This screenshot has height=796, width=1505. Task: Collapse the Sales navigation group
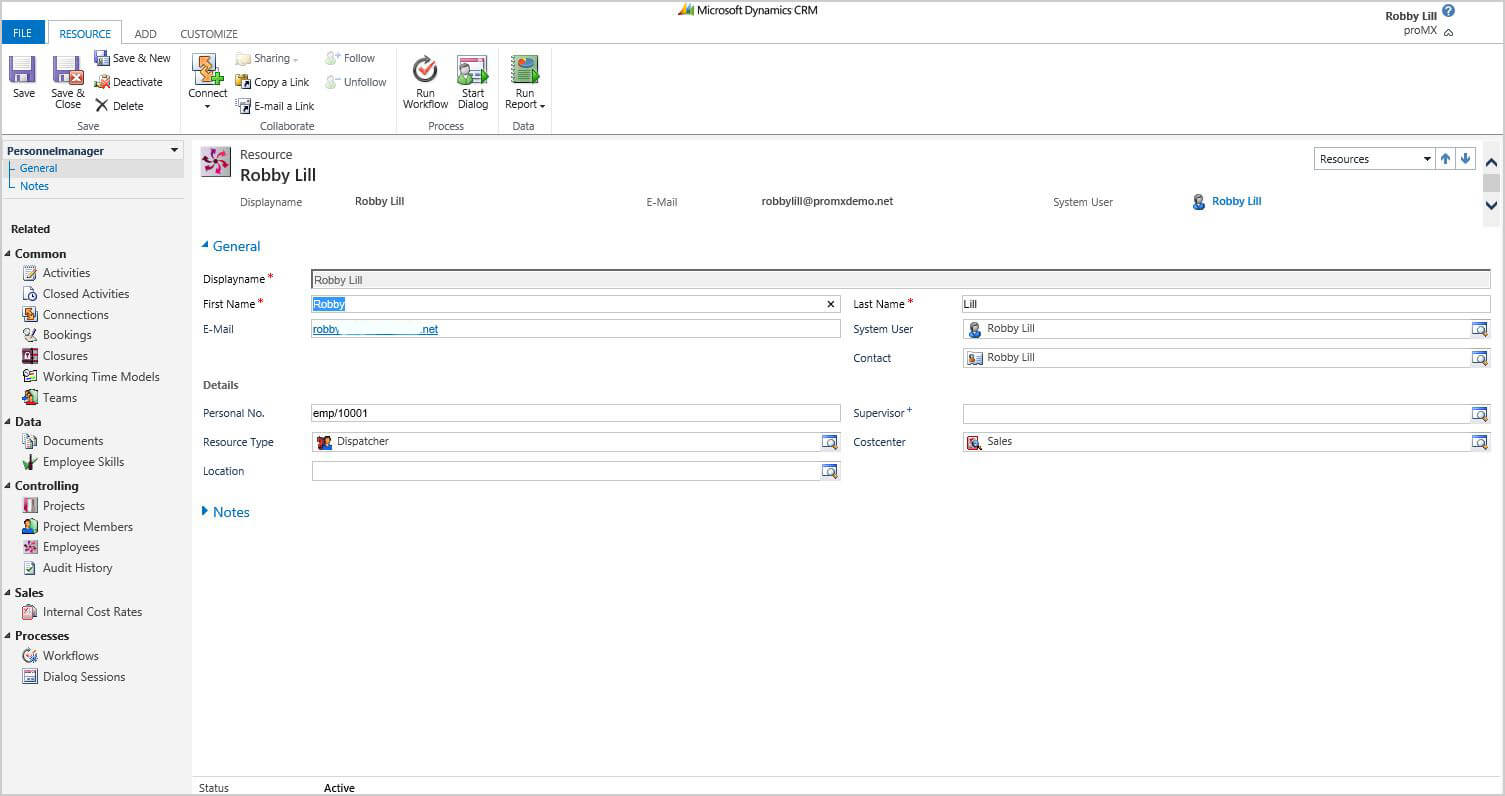click(x=8, y=593)
